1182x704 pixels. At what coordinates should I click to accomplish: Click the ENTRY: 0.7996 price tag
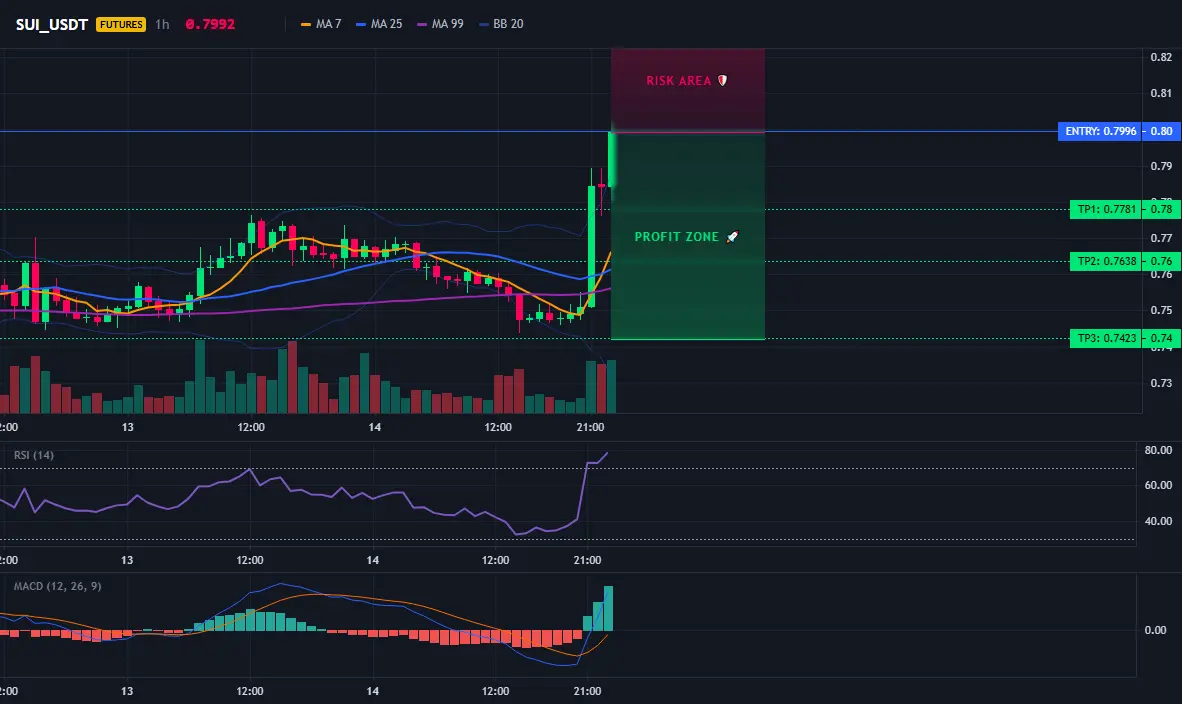pyautogui.click(x=1100, y=131)
